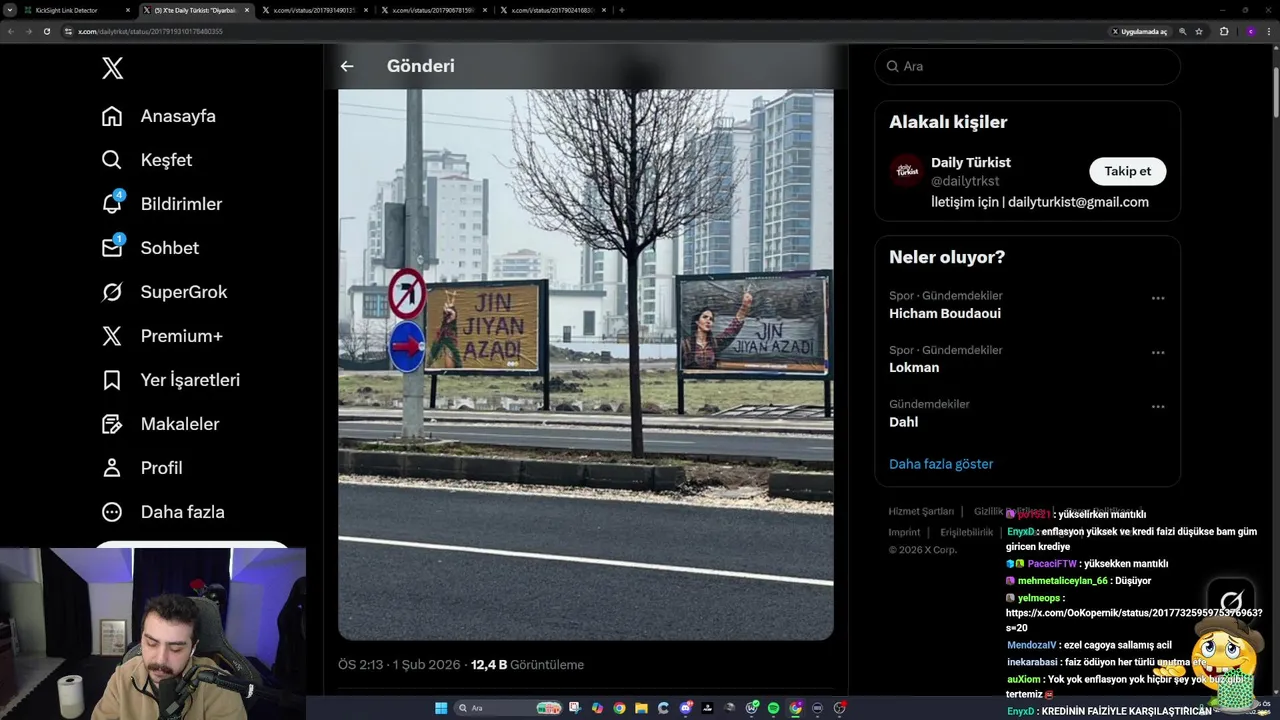Click the envelope icon with badge 1
The height and width of the screenshot is (720, 1280).
113,247
